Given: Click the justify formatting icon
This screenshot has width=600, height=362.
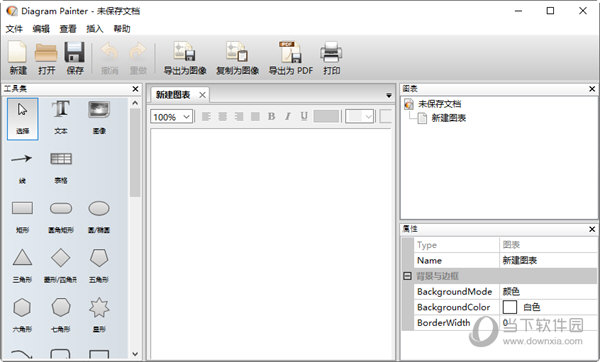Looking at the screenshot, I should [x=255, y=116].
